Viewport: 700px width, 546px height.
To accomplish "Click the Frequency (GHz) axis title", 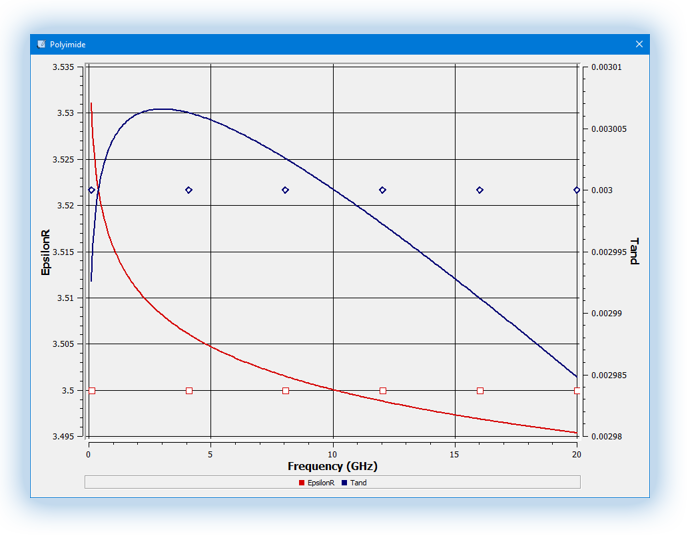I will 332,466.
